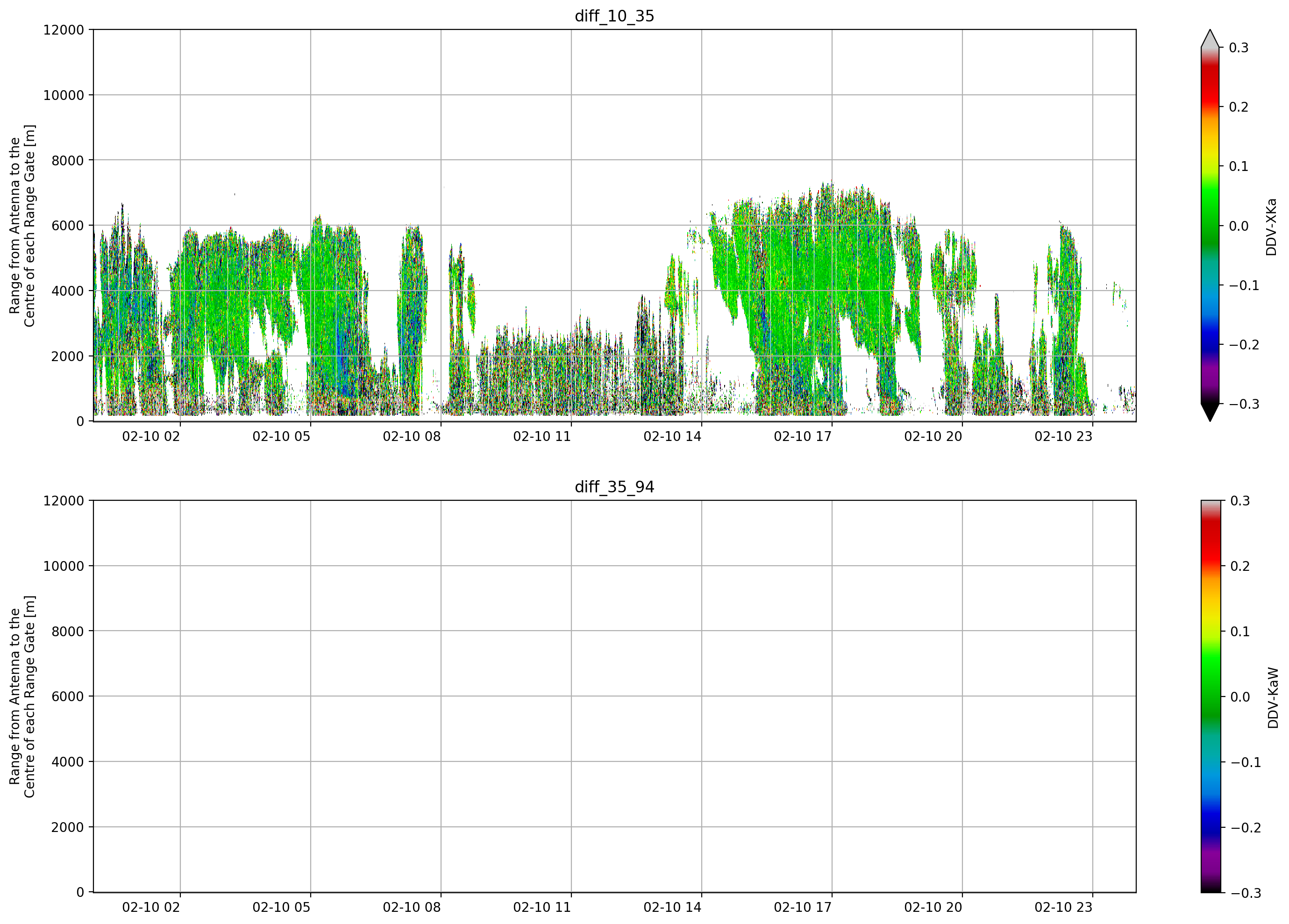Click the 0.2 tick label on DDV-KaW colorbar

coord(1240,566)
